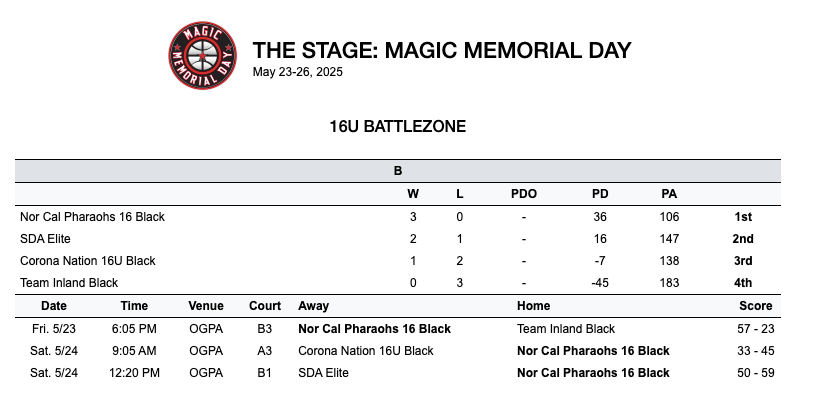This screenshot has width=822, height=410.
Task: Click the Date column header
Action: coord(54,306)
